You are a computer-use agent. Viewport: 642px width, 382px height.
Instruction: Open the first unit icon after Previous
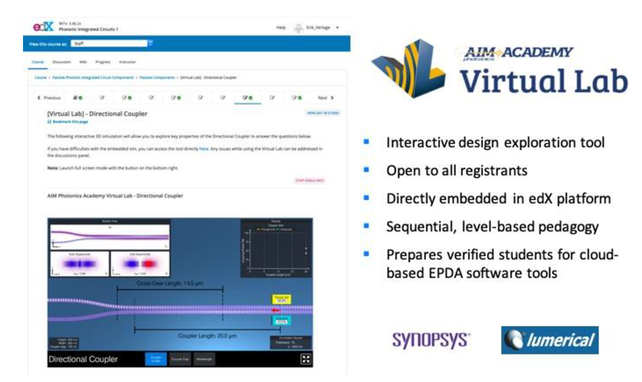pyautogui.click(x=77, y=98)
